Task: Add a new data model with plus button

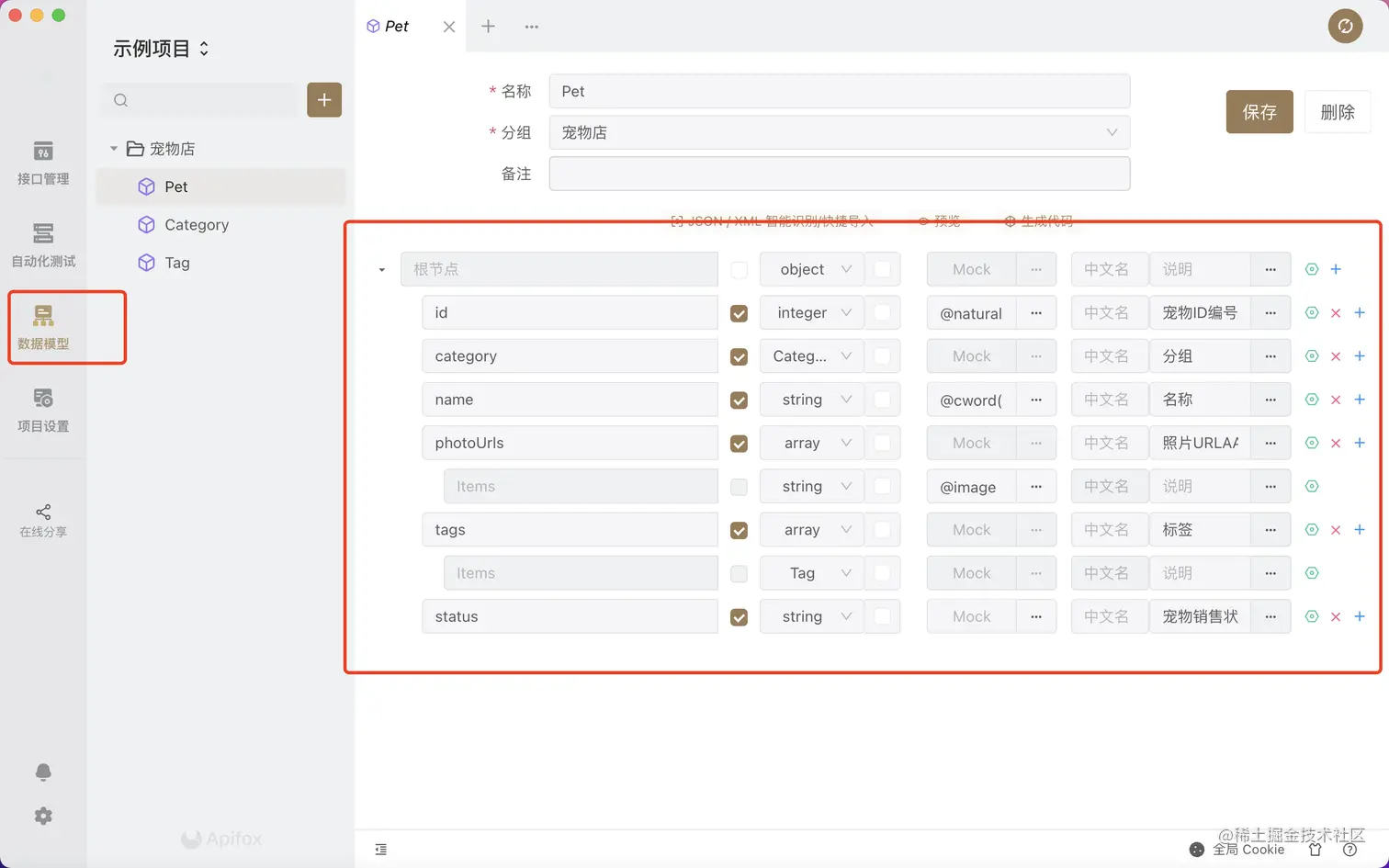Action: click(324, 100)
